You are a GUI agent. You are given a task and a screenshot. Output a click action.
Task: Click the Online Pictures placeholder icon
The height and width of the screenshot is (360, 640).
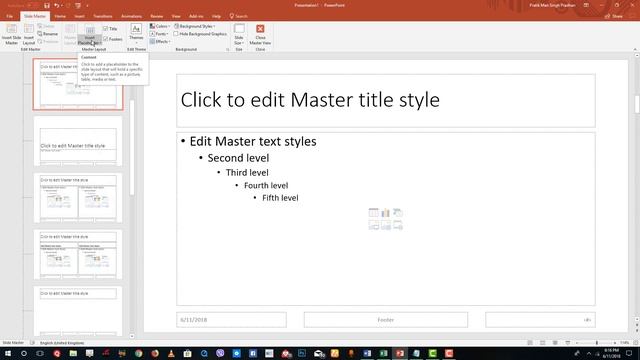point(386,225)
